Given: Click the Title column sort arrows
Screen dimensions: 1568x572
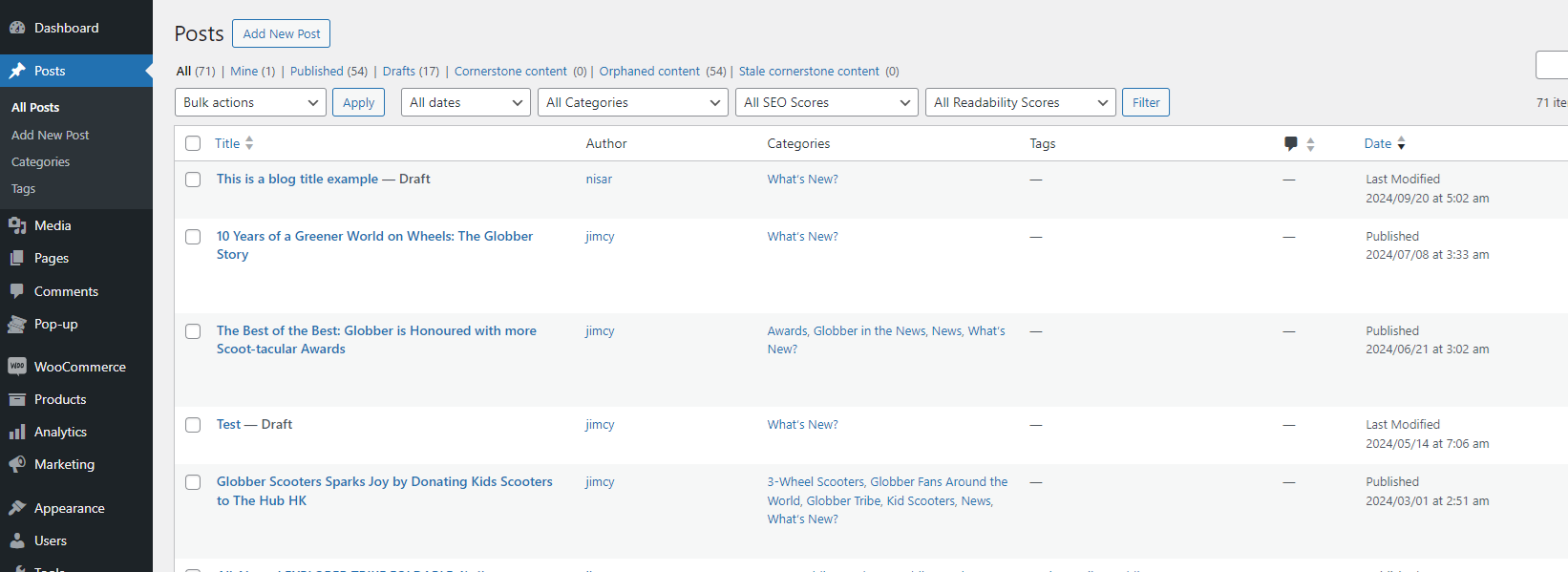Looking at the screenshot, I should [x=249, y=143].
